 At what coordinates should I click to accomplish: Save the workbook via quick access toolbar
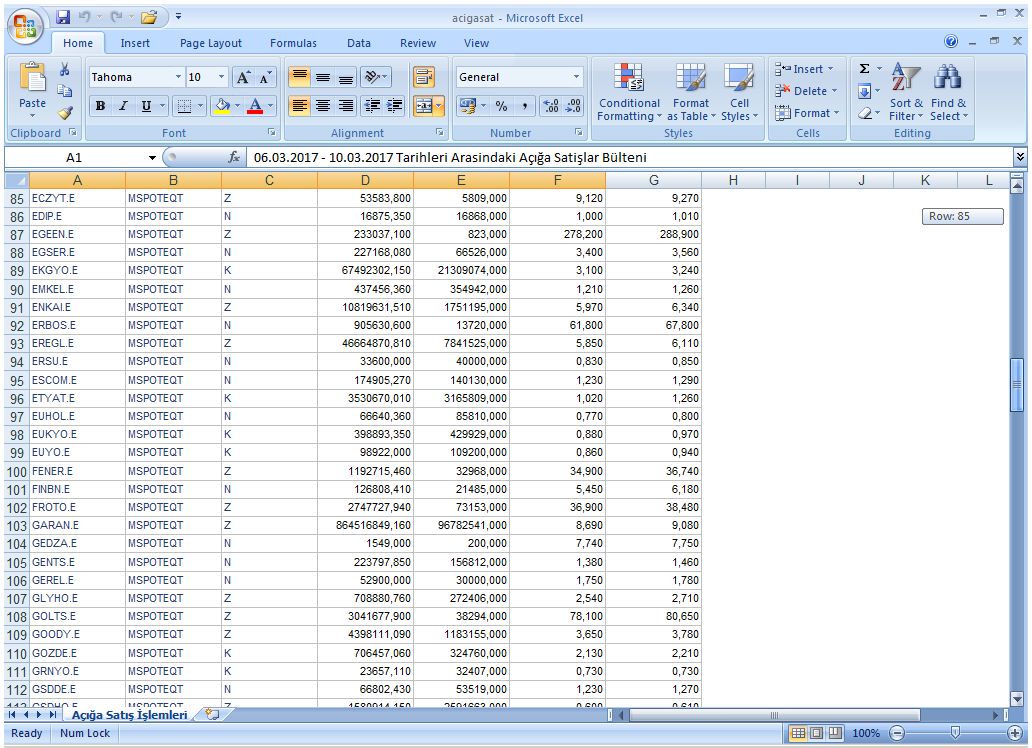63,17
